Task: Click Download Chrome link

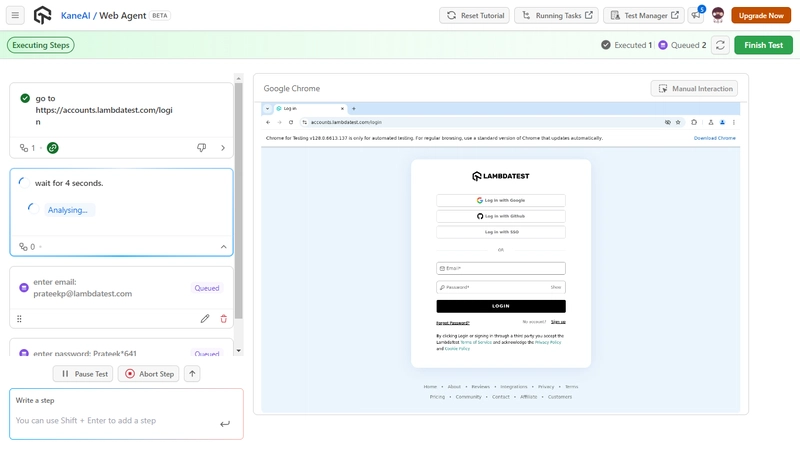Action: click(714, 138)
